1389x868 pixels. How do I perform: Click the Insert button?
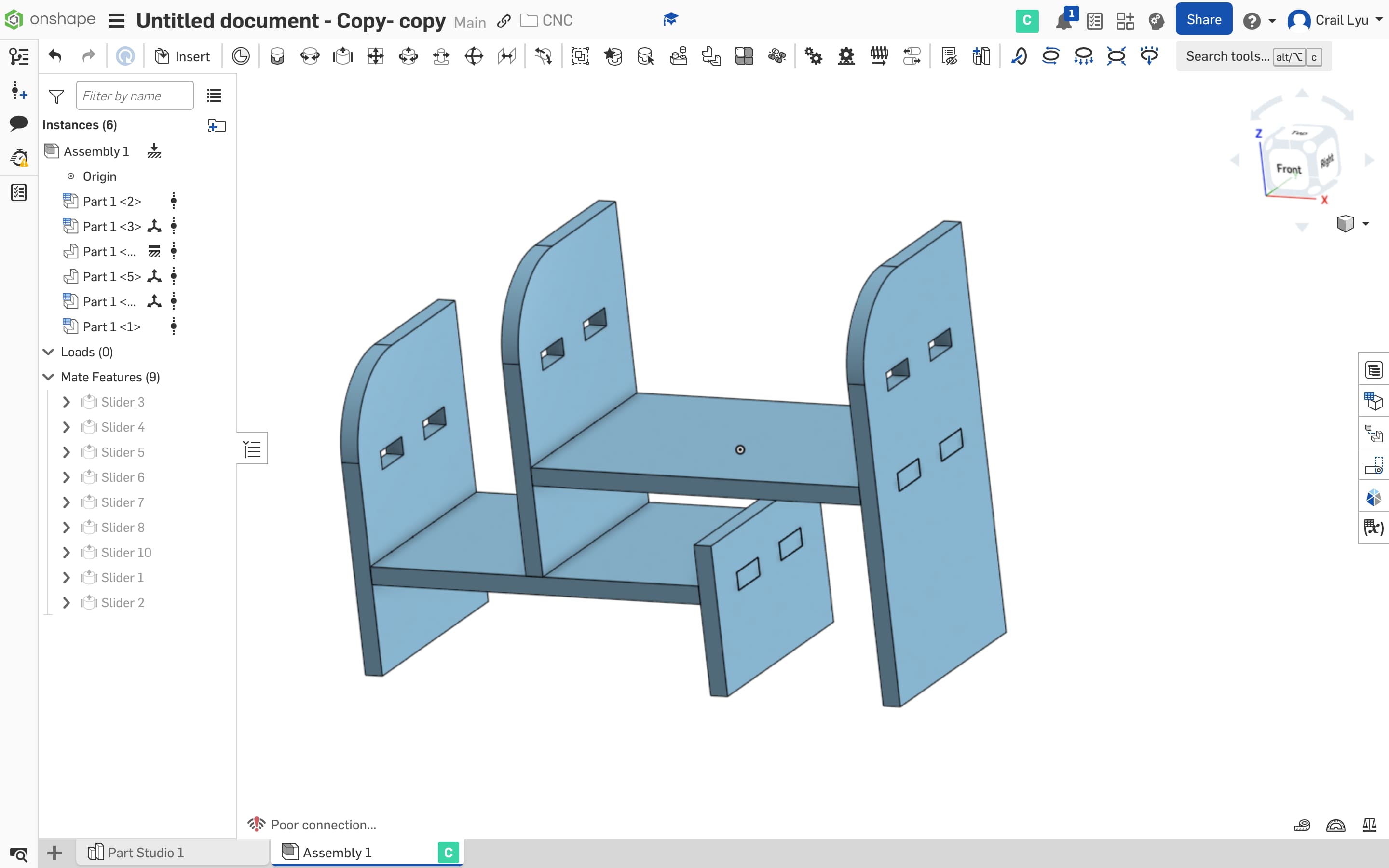pos(182,56)
